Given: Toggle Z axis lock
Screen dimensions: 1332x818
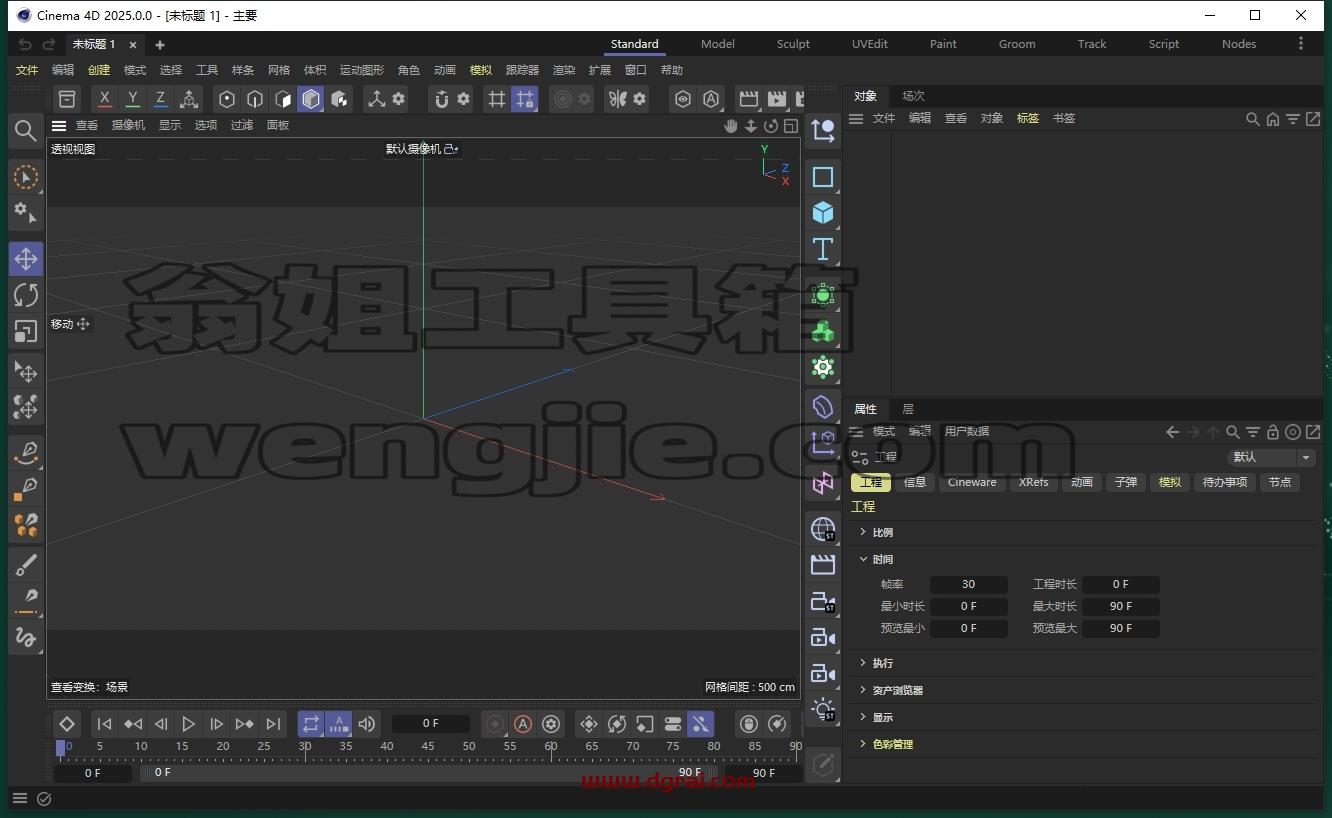Looking at the screenshot, I should [160, 99].
